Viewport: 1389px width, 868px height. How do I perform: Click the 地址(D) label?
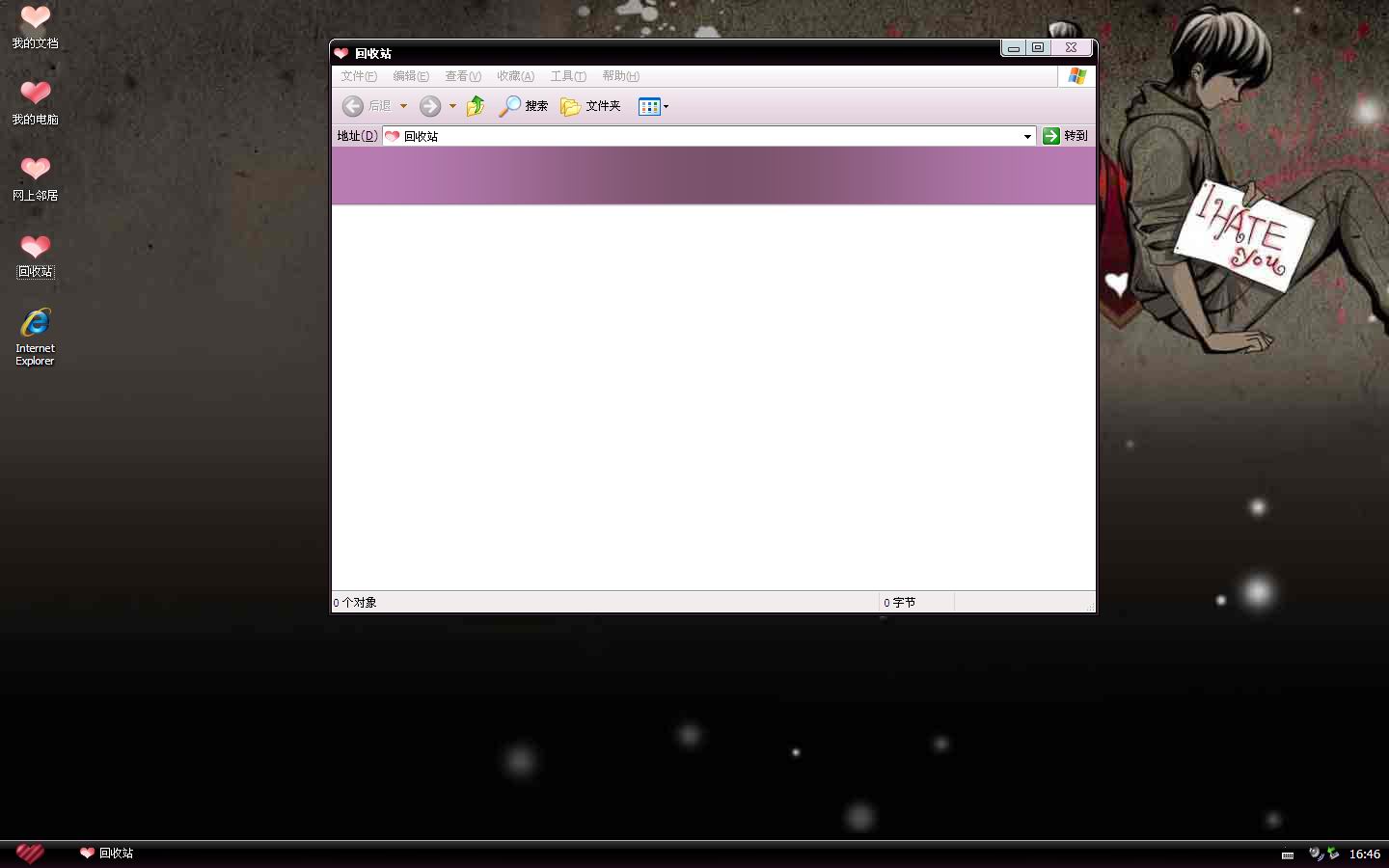[x=357, y=136]
